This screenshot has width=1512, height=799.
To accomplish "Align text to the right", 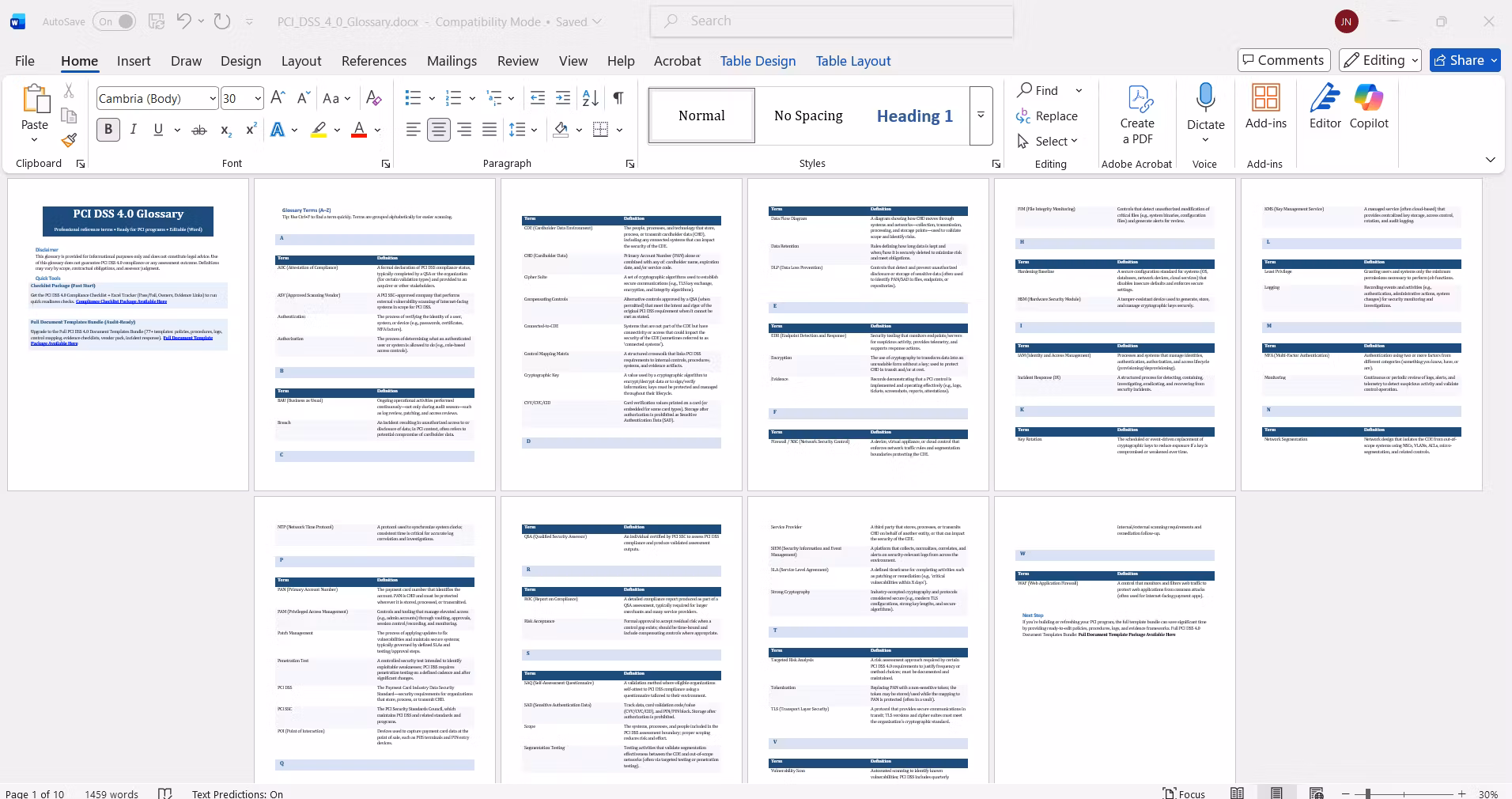I will point(464,130).
